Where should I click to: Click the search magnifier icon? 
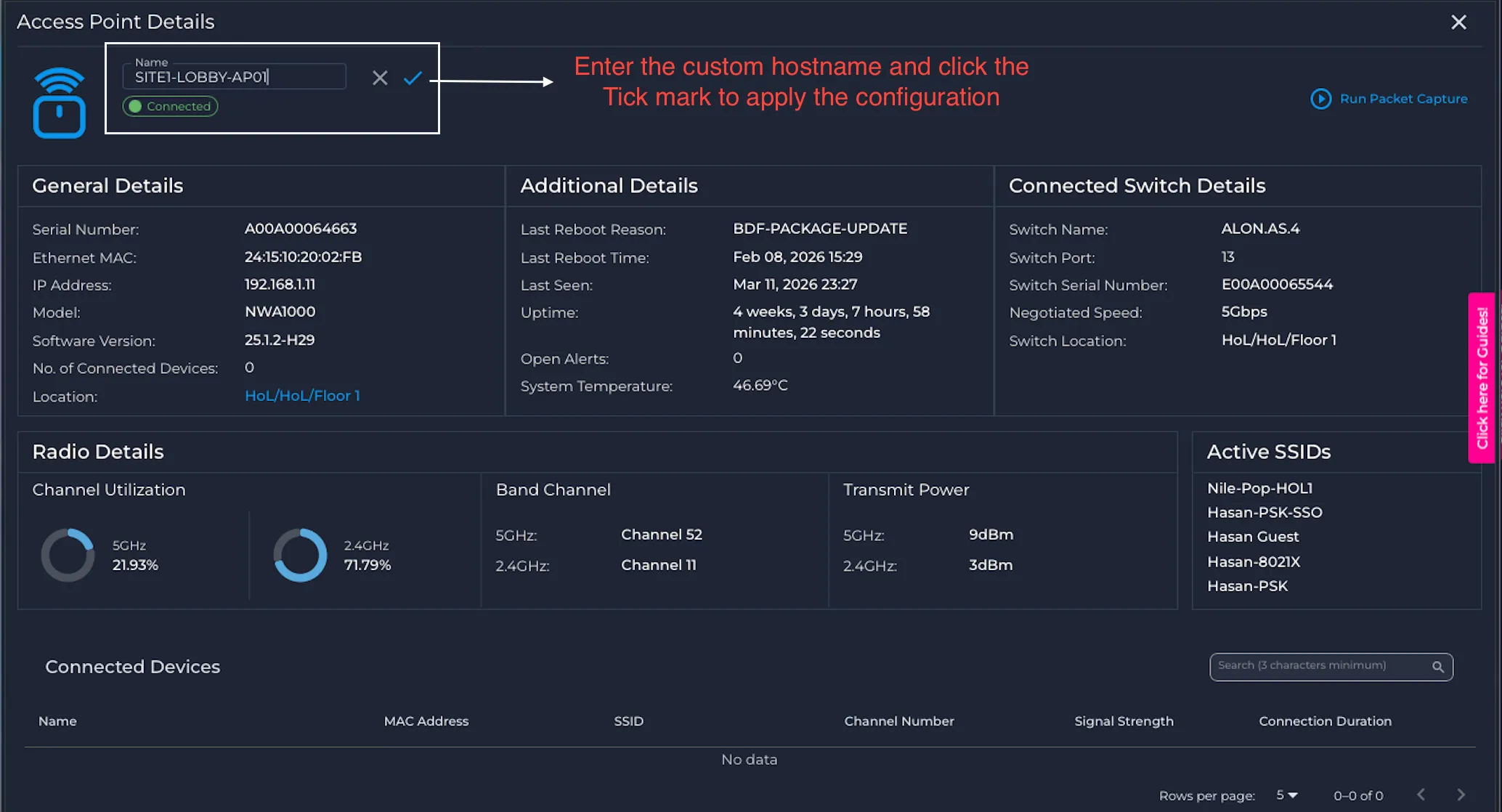click(1437, 667)
